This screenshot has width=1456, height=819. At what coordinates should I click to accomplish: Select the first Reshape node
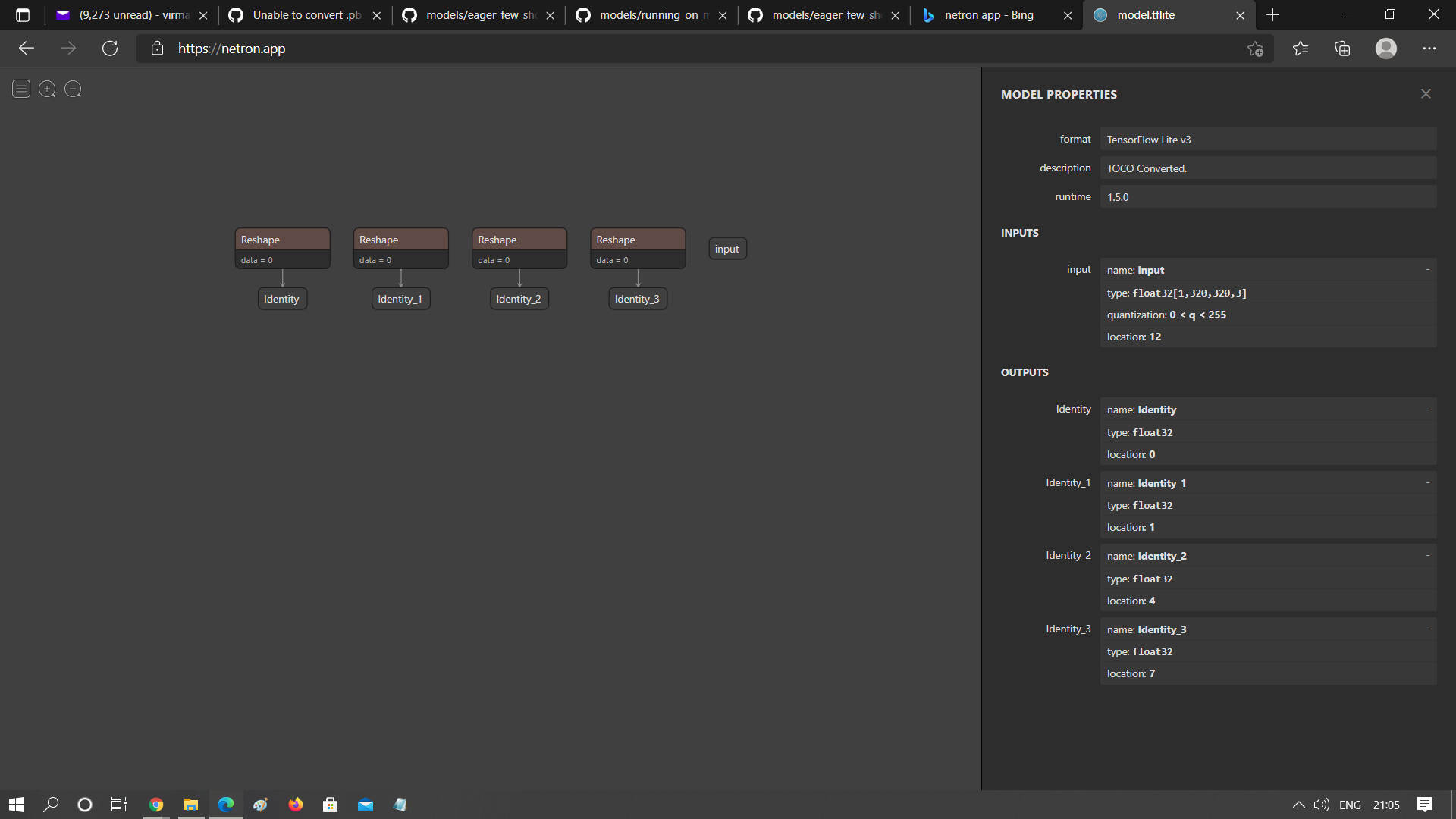point(282,240)
